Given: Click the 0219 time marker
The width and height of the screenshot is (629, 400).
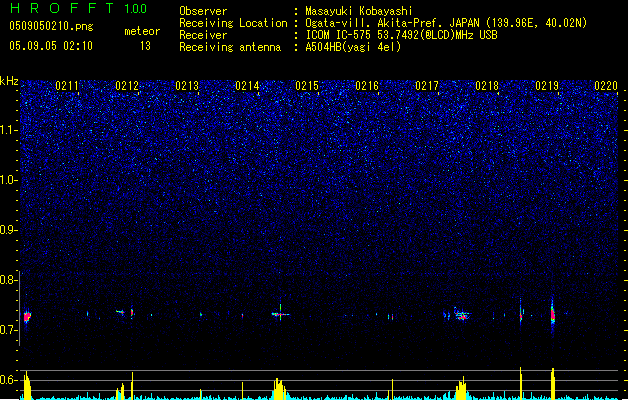Looking at the screenshot, I should [547, 86].
